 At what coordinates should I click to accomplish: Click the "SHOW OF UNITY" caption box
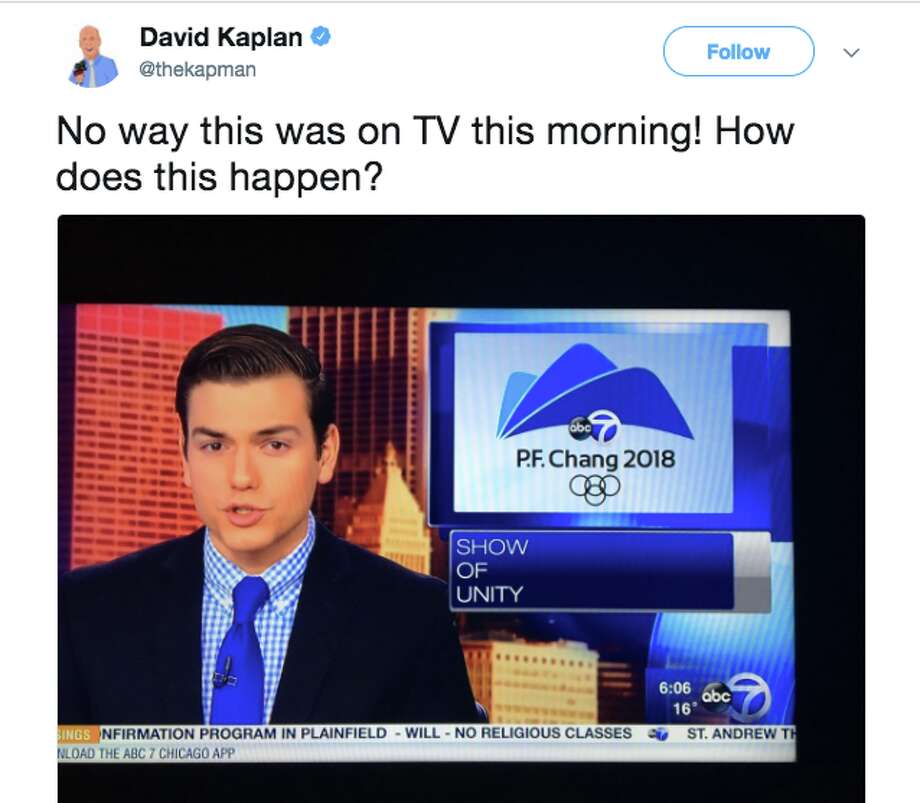(x=591, y=571)
